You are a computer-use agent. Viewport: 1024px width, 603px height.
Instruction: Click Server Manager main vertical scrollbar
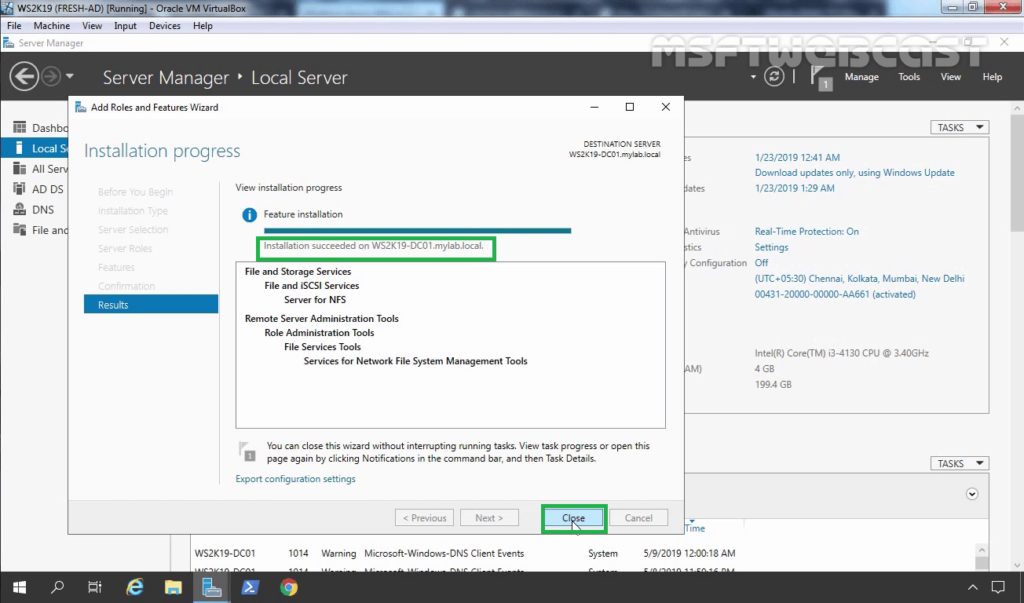pyautogui.click(x=1017, y=335)
